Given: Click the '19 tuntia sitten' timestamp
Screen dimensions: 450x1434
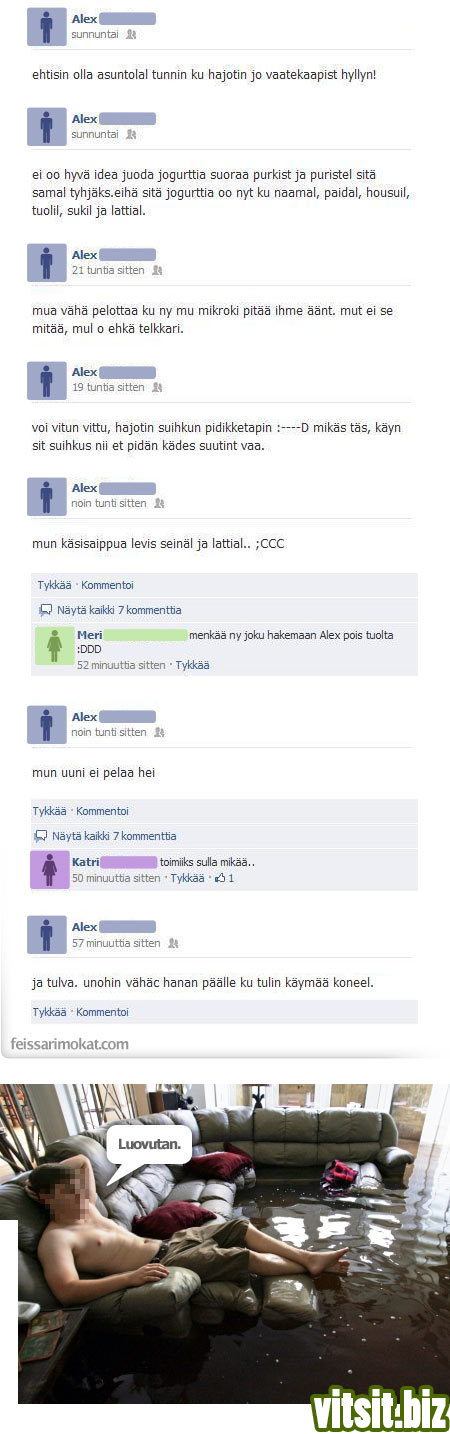Looking at the screenshot, I should coord(108,387).
